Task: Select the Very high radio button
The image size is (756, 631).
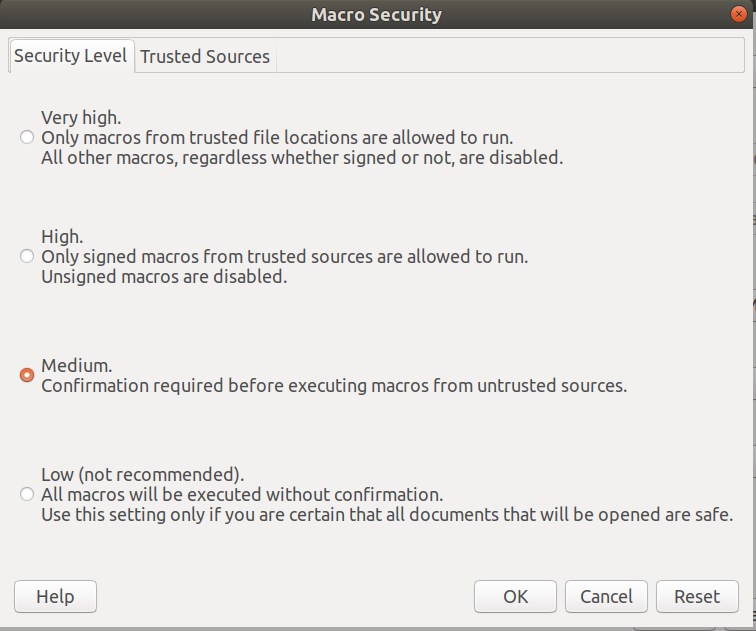Action: tap(27, 137)
